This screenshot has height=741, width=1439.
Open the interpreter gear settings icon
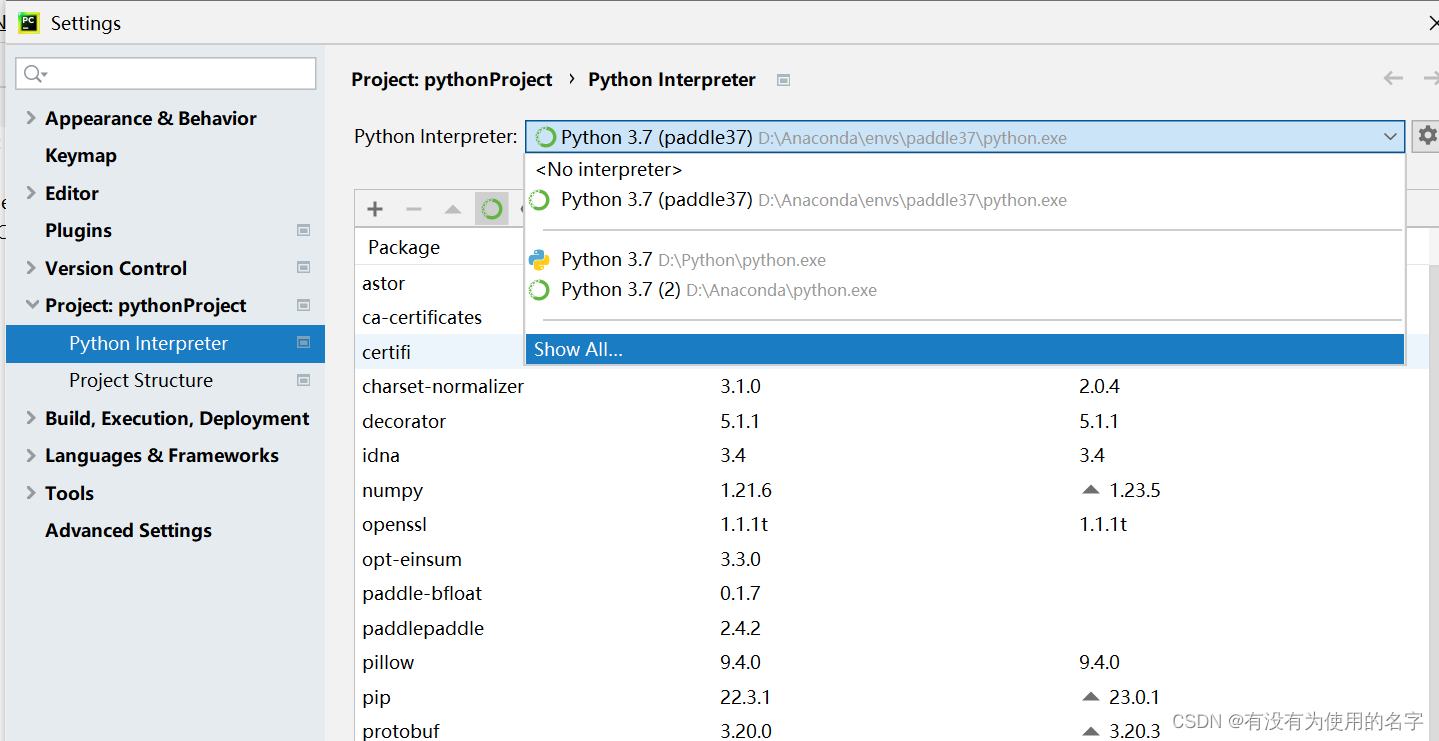[1427, 136]
